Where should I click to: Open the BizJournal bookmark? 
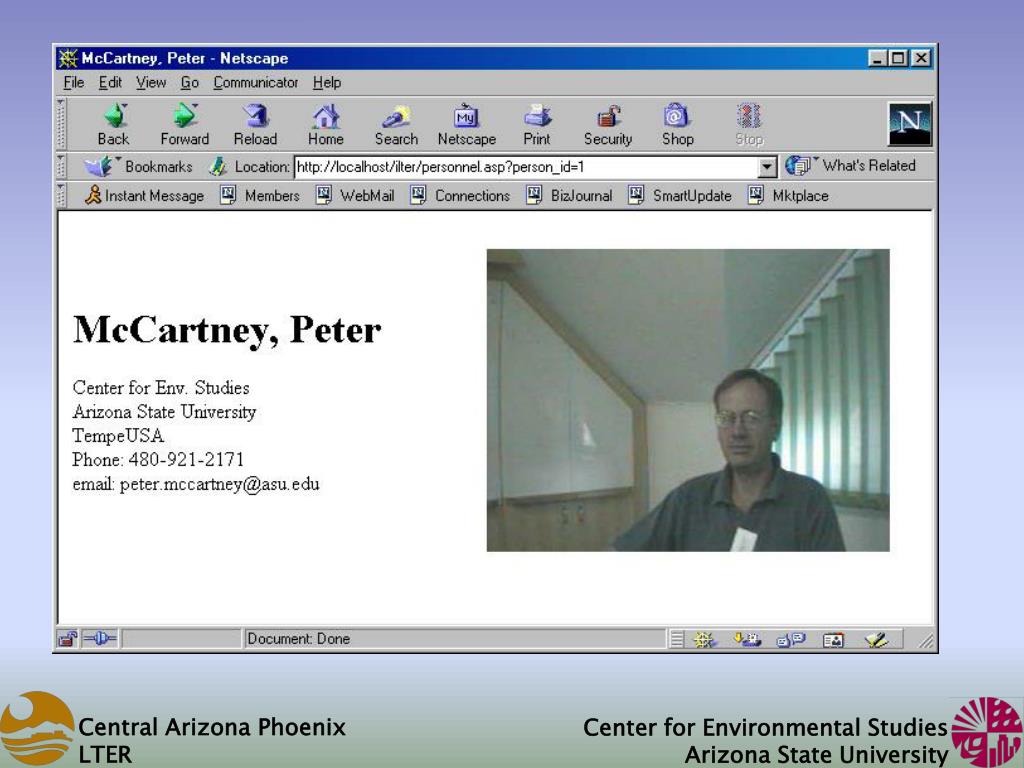point(569,195)
